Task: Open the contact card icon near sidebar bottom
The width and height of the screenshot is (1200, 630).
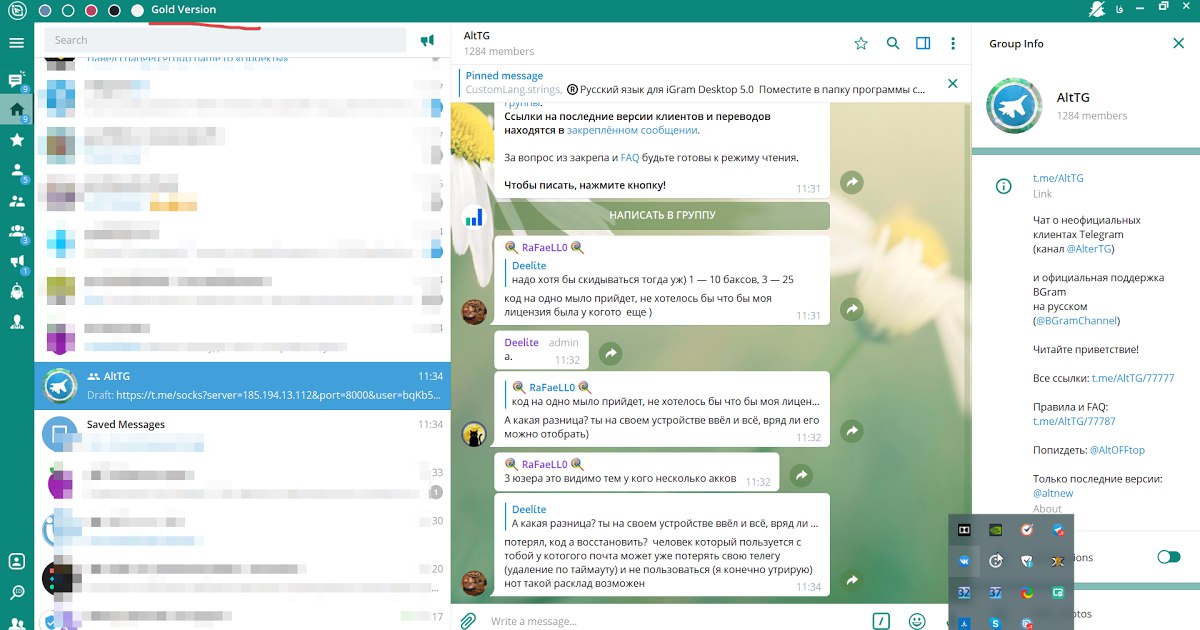Action: pyautogui.click(x=16, y=562)
